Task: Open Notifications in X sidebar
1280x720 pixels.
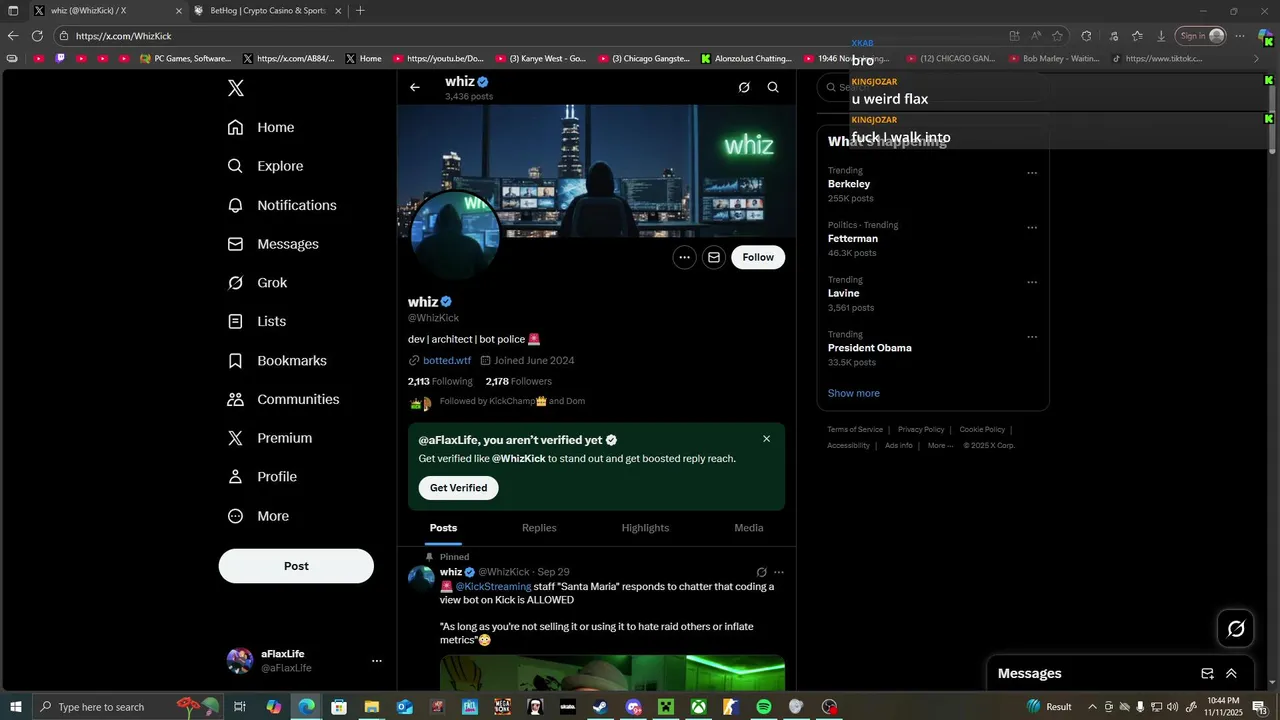Action: (282, 205)
